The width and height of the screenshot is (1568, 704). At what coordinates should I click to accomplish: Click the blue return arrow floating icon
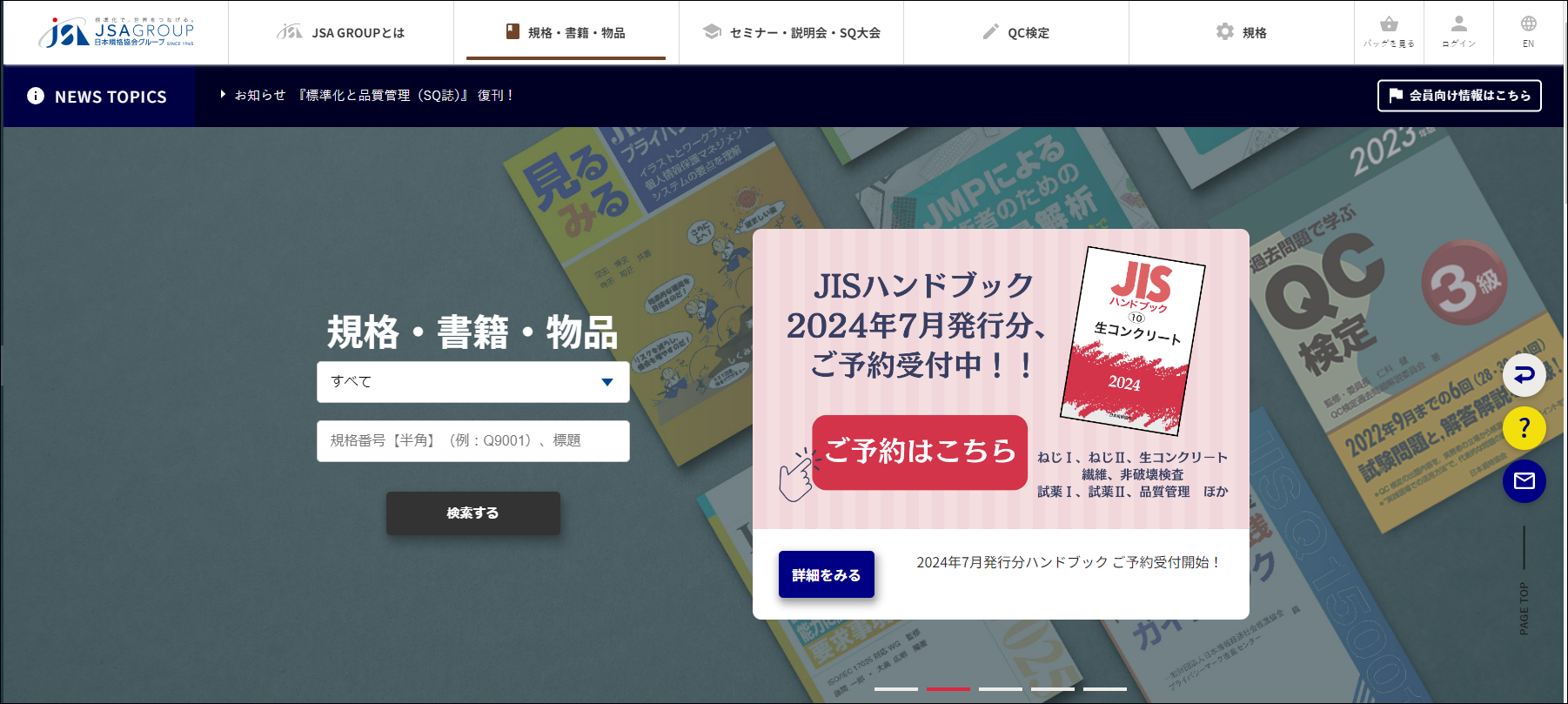pyautogui.click(x=1524, y=375)
